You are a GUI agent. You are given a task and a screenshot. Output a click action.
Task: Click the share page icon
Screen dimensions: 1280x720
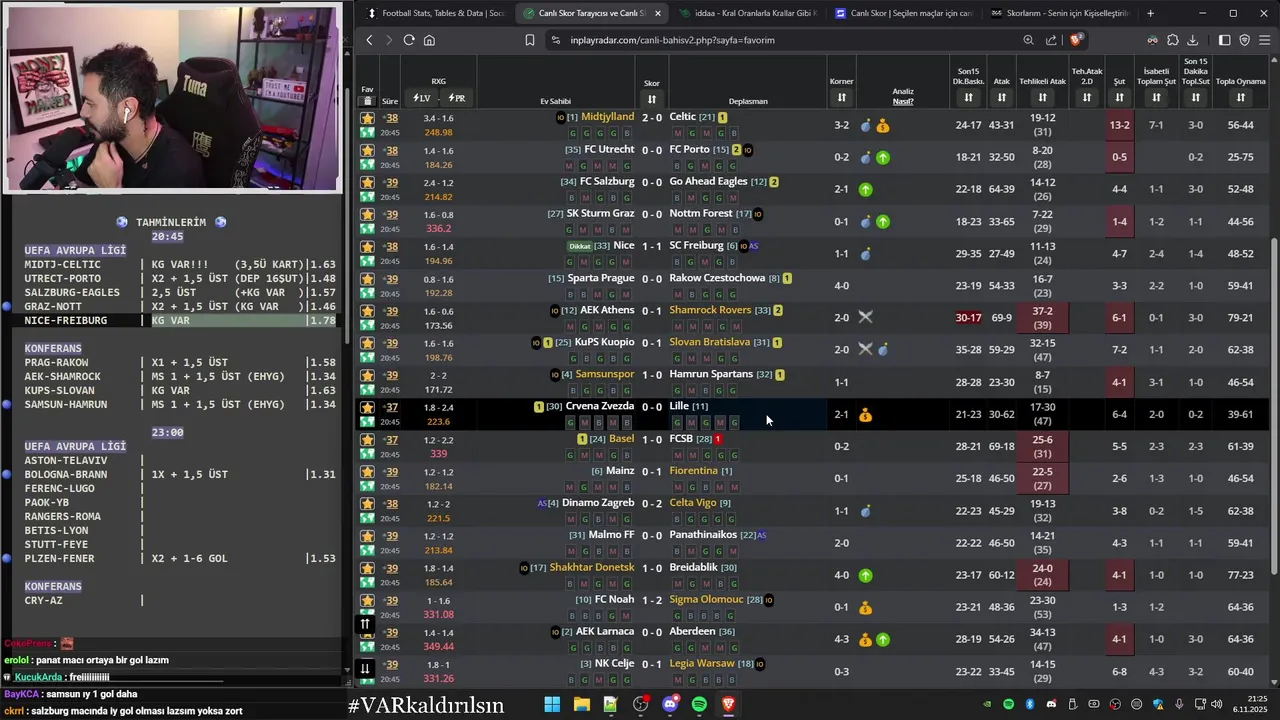[1051, 40]
